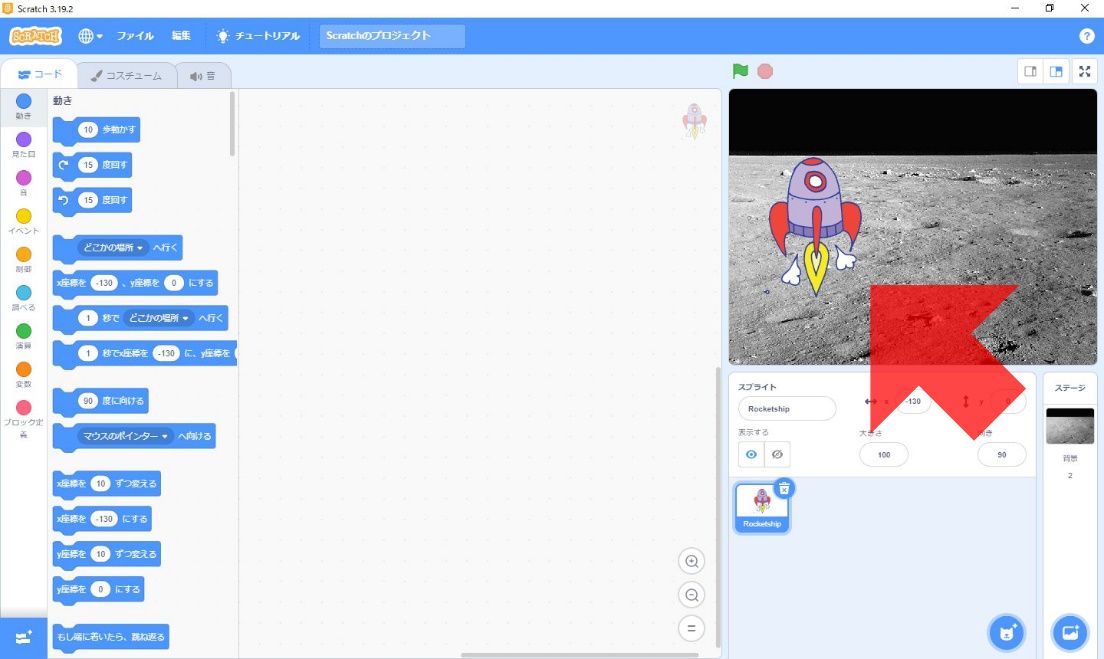Switch to the 音 sound tab
The image size is (1104, 659).
203,75
